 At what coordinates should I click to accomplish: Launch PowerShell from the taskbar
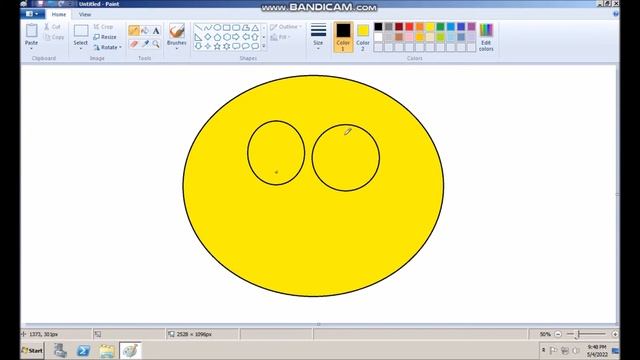[83, 351]
